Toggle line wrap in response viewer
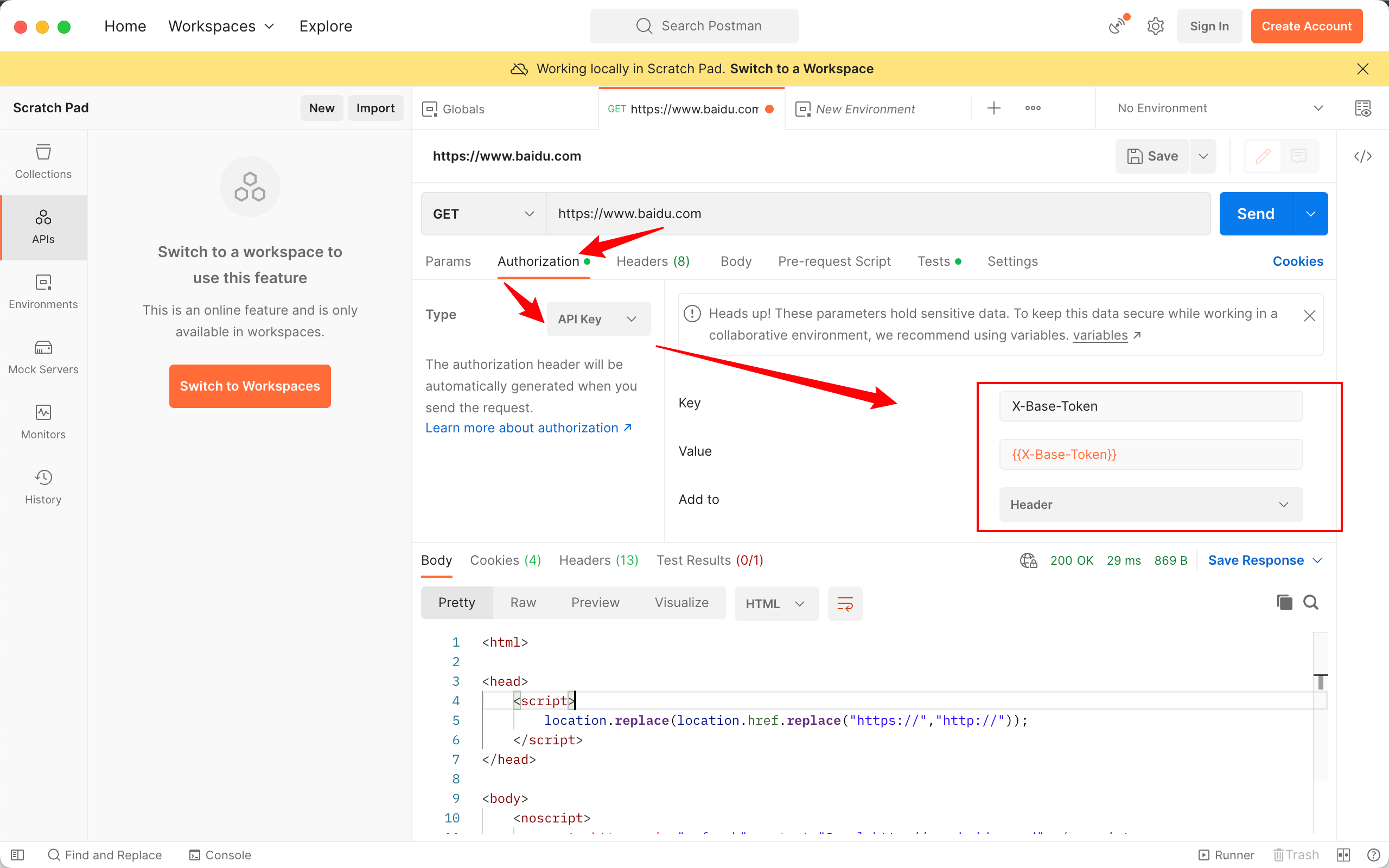The height and width of the screenshot is (868, 1389). pyautogui.click(x=845, y=603)
